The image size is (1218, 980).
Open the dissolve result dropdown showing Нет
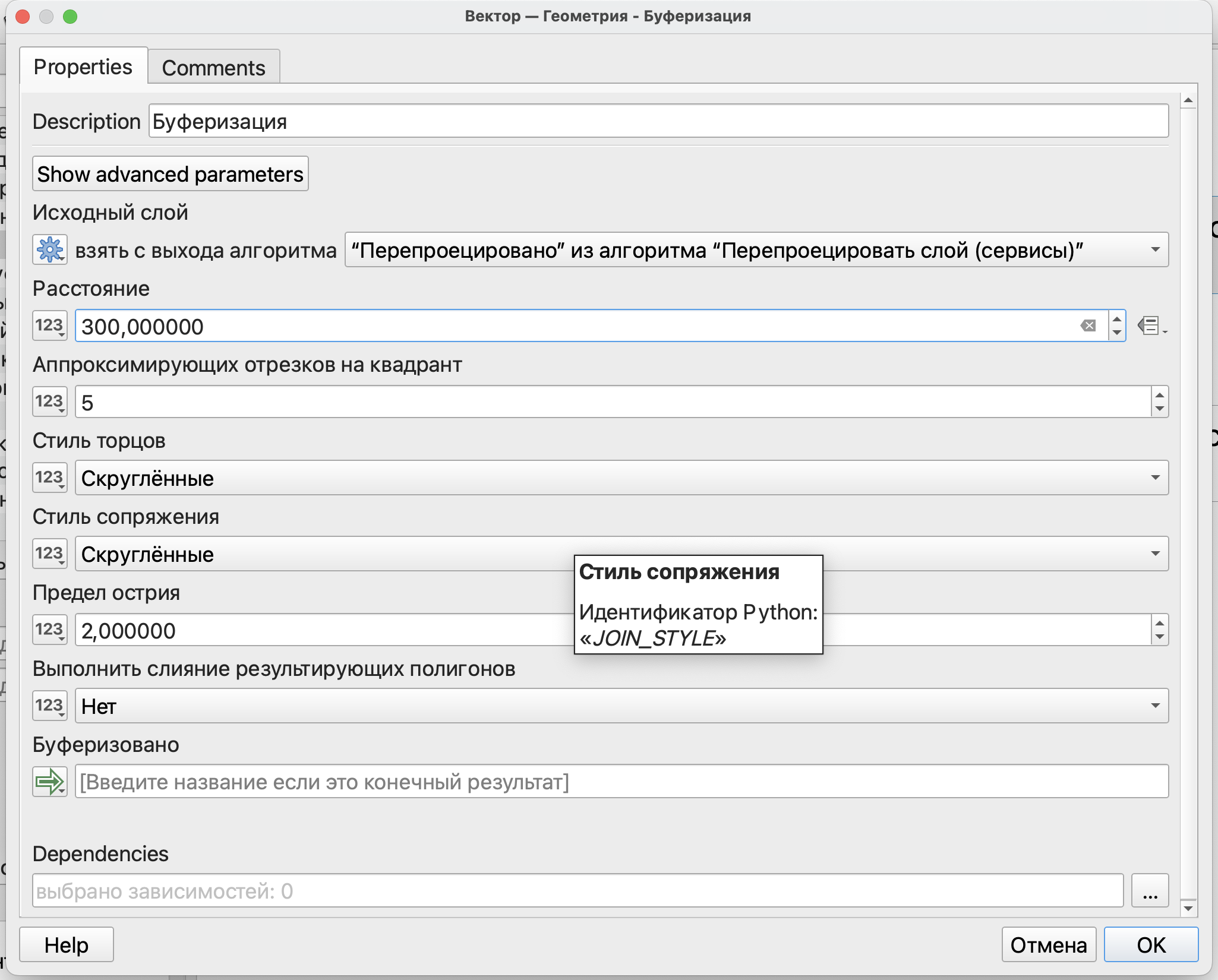coord(1154,706)
